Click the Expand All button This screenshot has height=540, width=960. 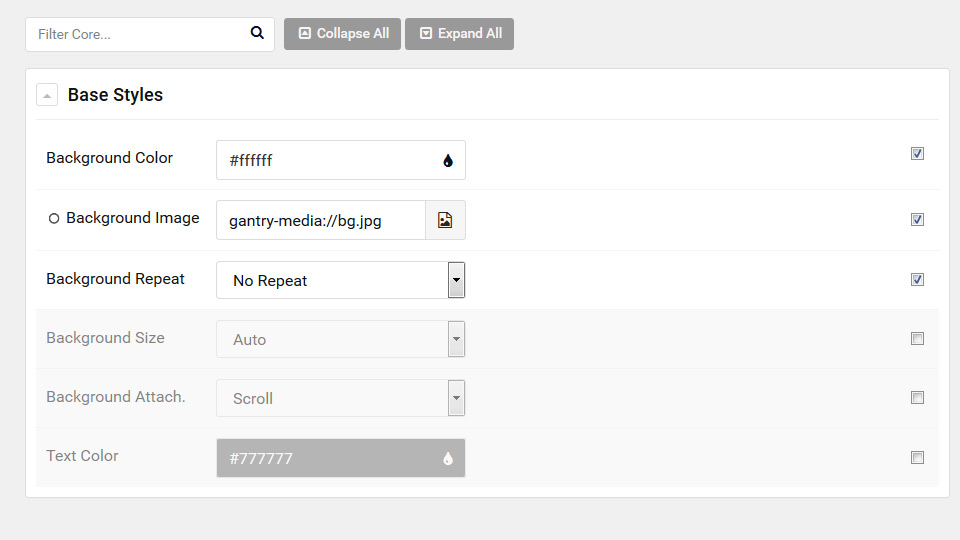click(459, 34)
